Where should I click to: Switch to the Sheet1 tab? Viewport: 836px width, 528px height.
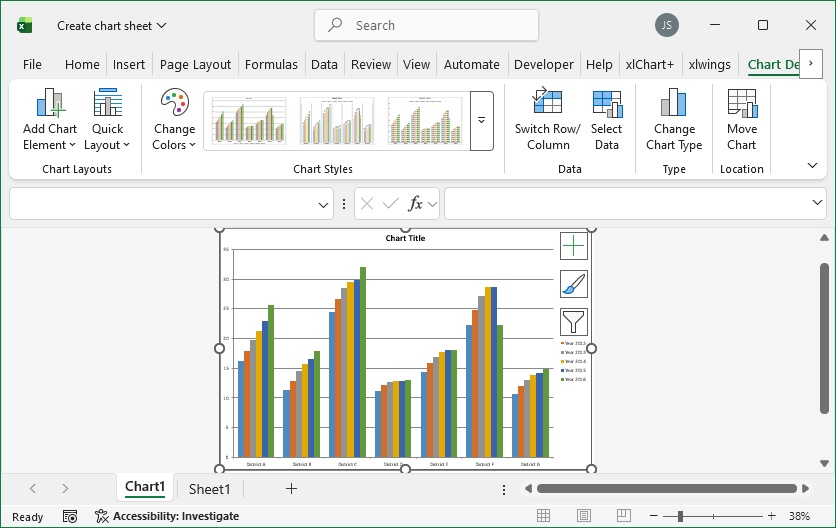coord(209,489)
